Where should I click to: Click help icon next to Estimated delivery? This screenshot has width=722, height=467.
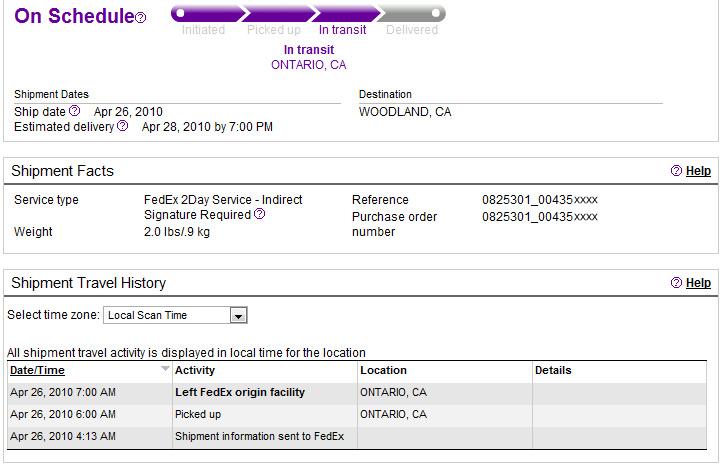coord(123,126)
